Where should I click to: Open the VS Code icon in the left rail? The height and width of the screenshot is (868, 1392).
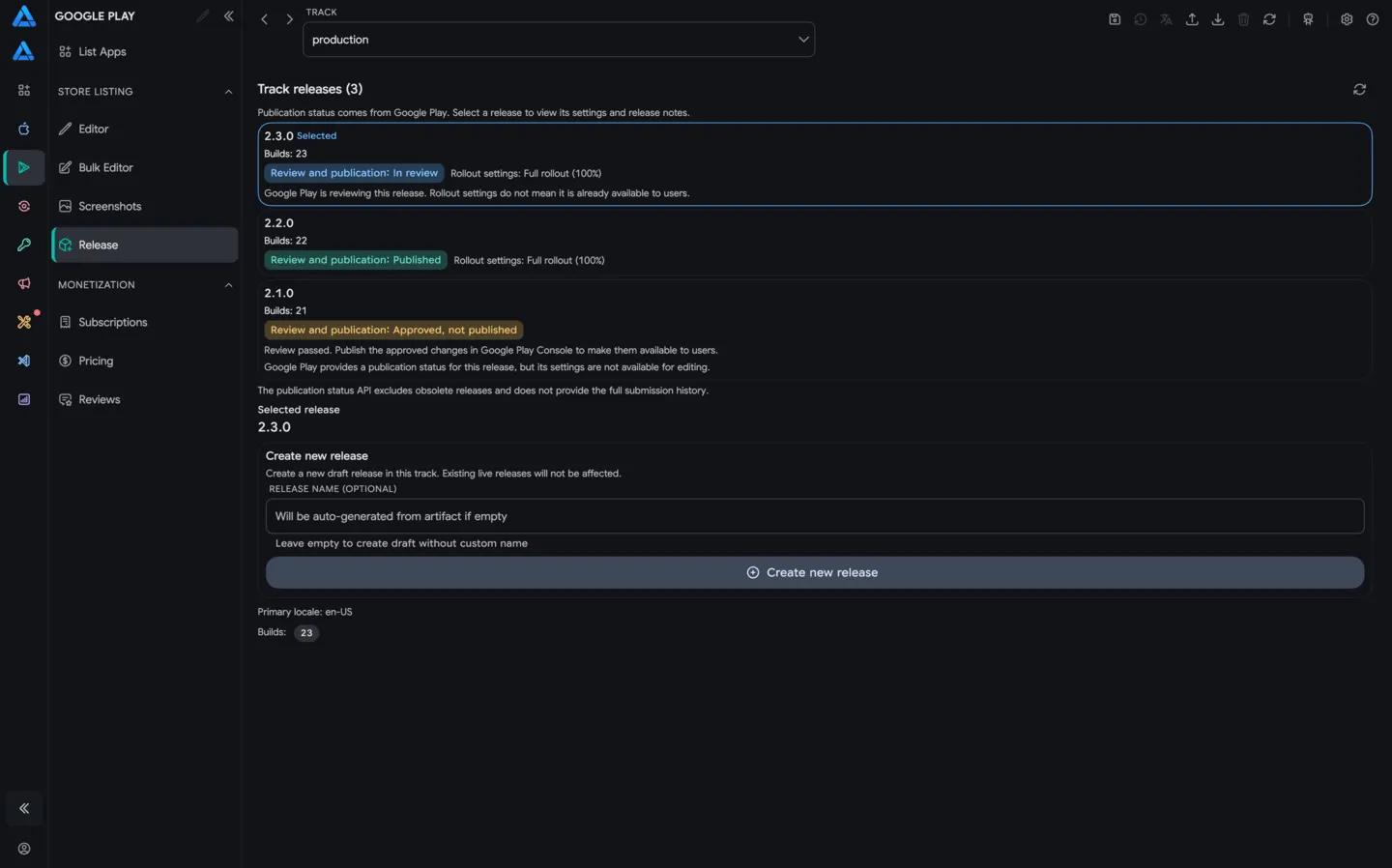[24, 361]
